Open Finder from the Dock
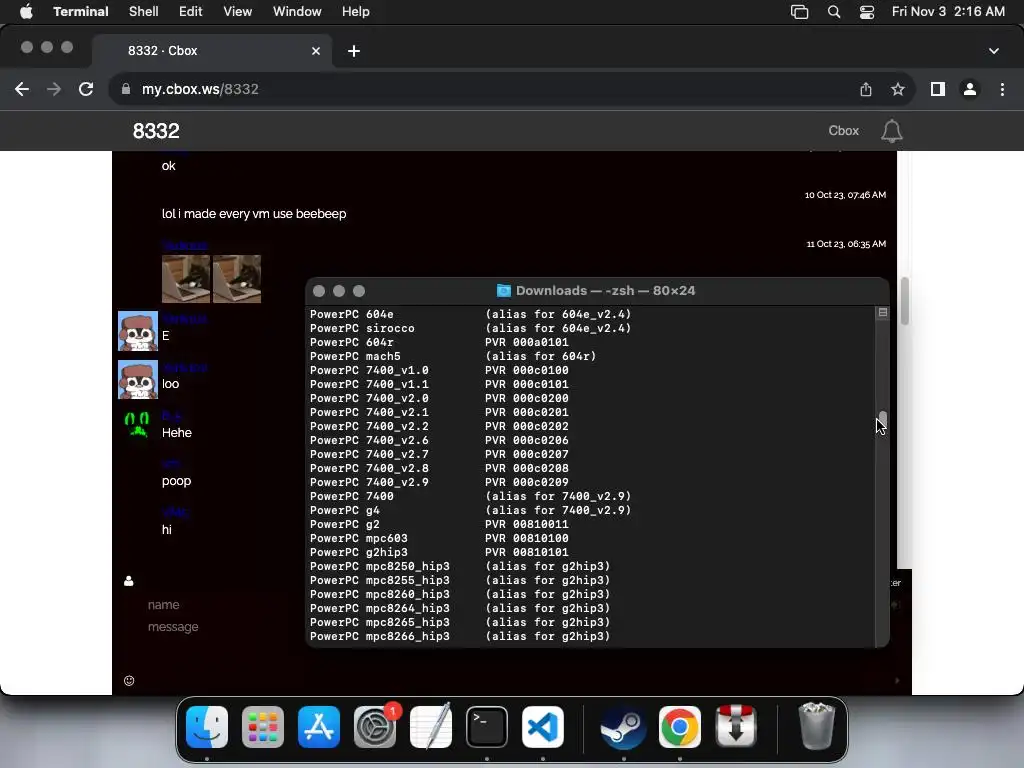This screenshot has width=1024, height=768. pos(207,727)
